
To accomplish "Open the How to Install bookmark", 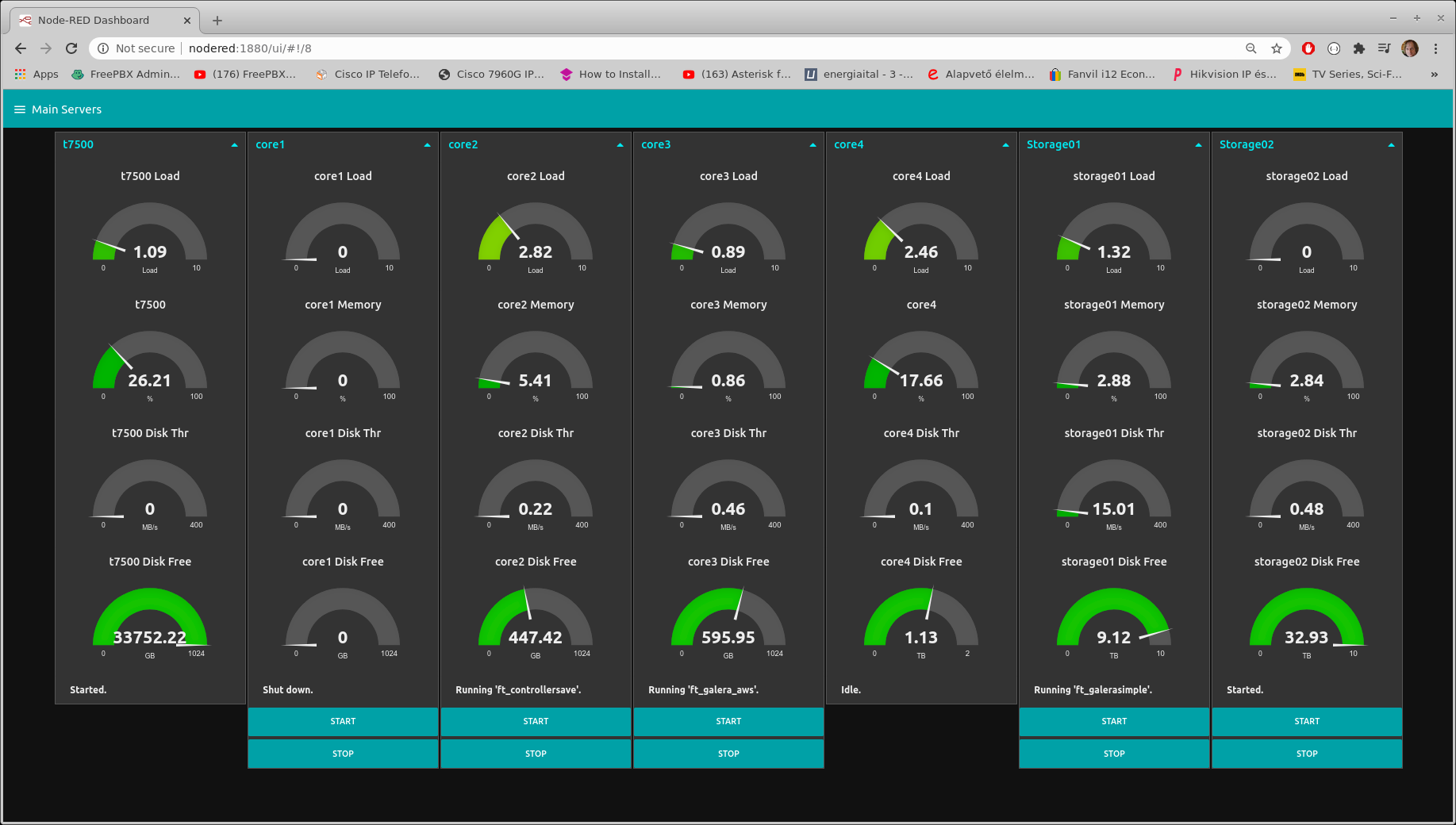I will (611, 74).
